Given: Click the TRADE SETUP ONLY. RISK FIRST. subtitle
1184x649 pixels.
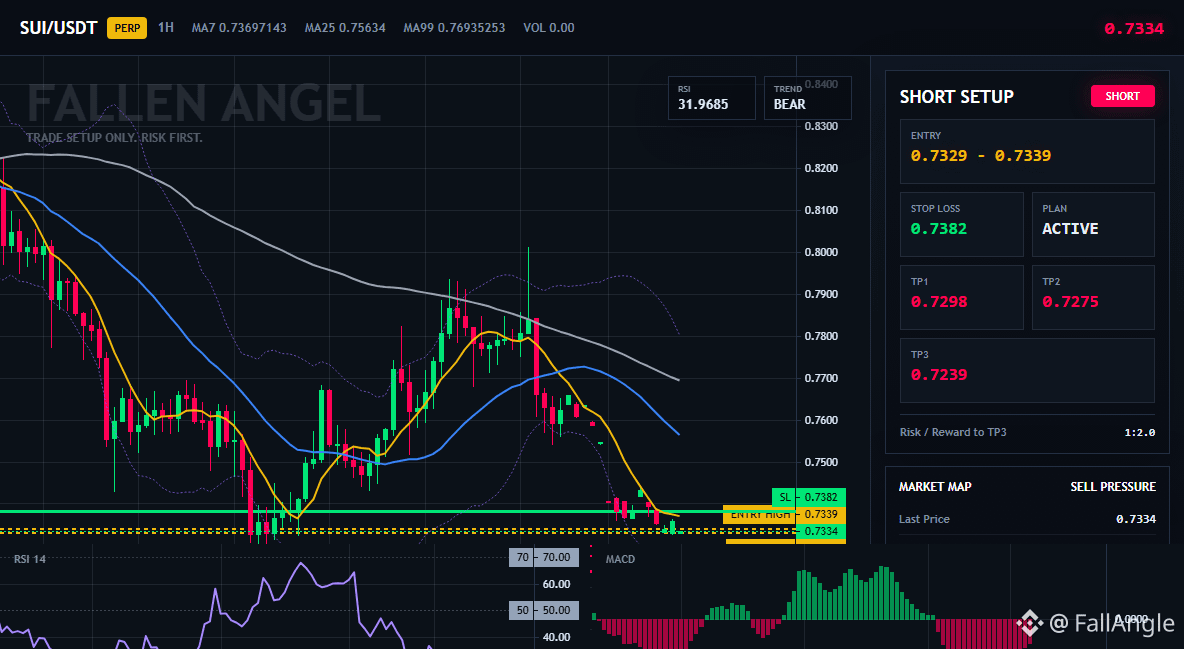Looking at the screenshot, I should pyautogui.click(x=114, y=138).
